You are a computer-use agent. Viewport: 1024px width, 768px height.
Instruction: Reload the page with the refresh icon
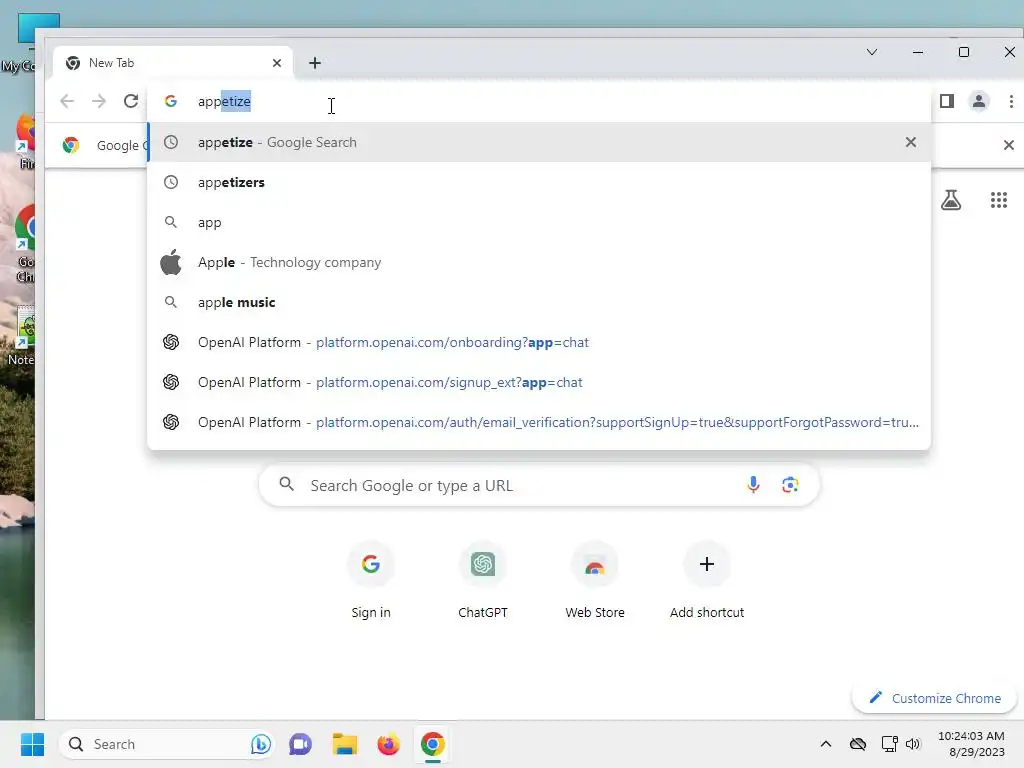point(131,101)
